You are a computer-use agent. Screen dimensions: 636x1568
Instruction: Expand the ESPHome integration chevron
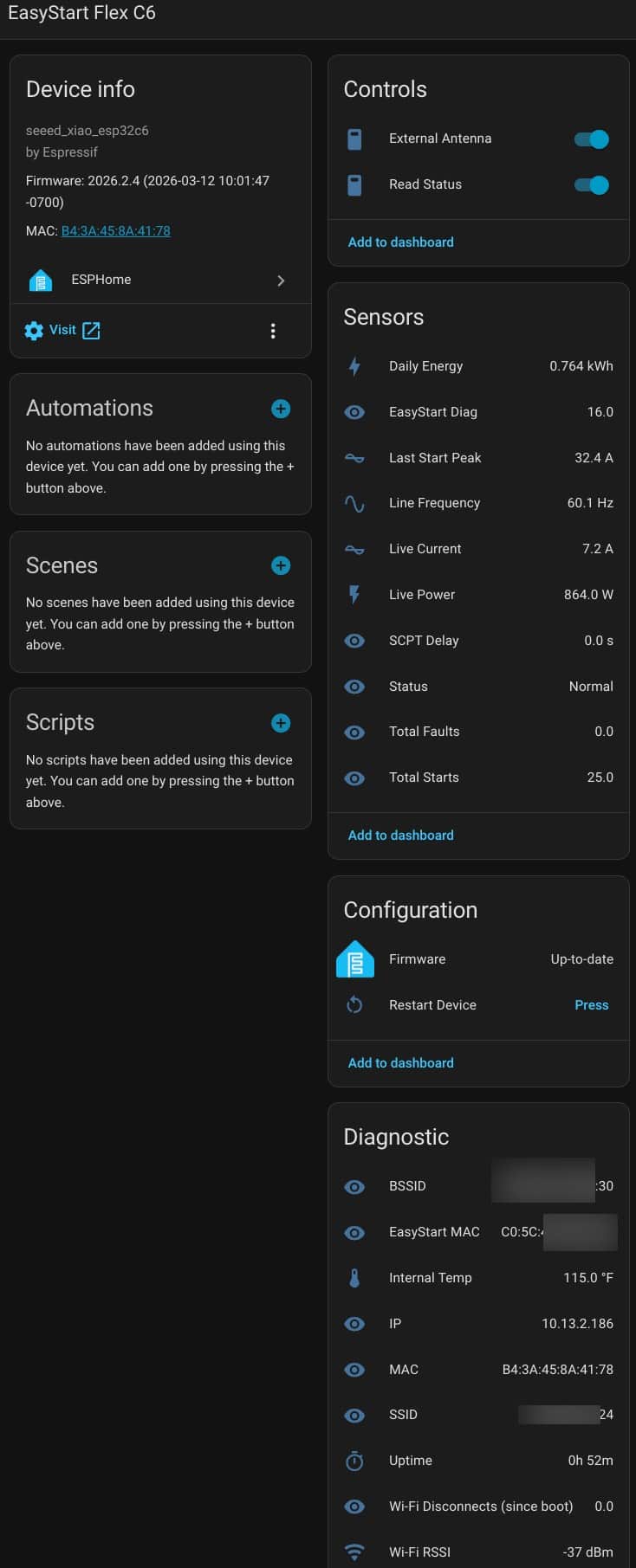tap(281, 281)
